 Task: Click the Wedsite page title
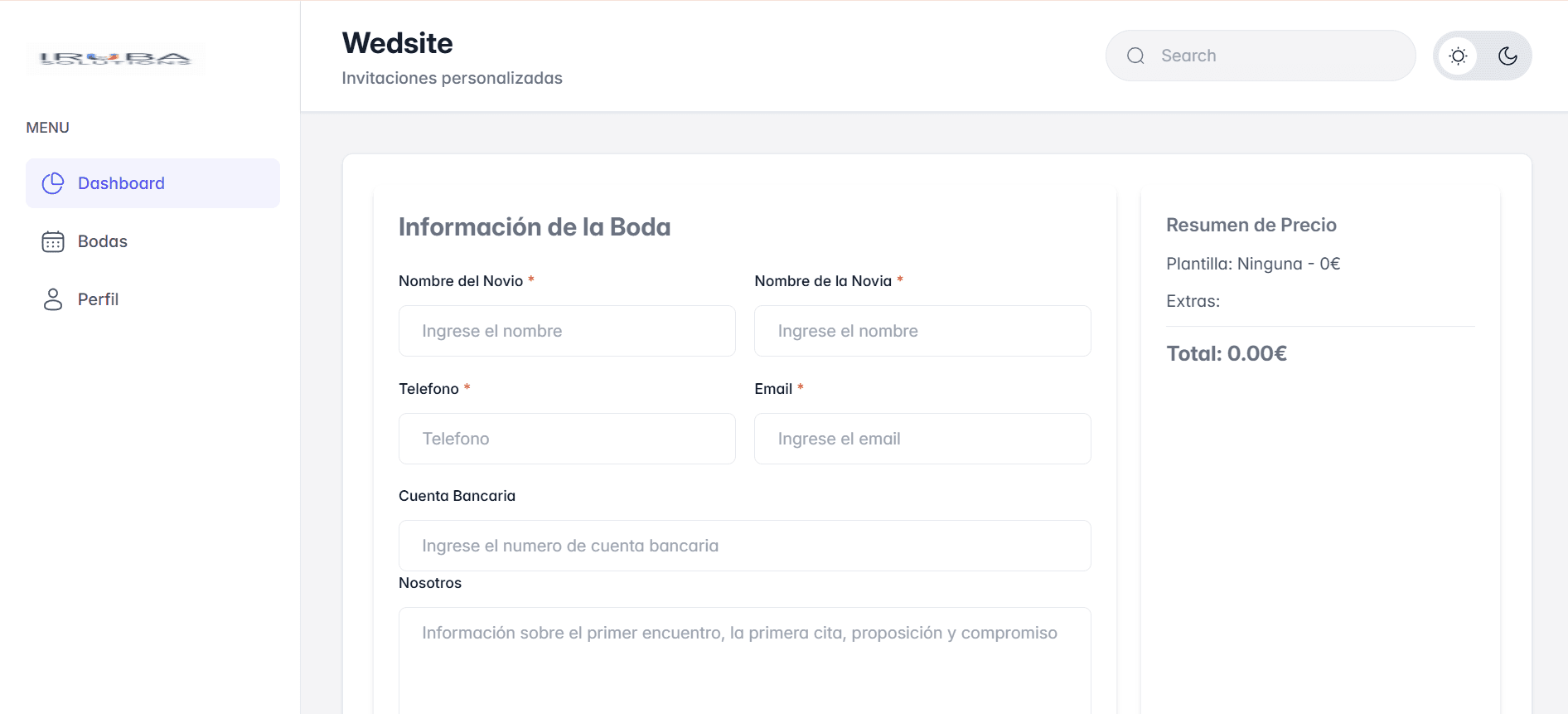pos(398,43)
